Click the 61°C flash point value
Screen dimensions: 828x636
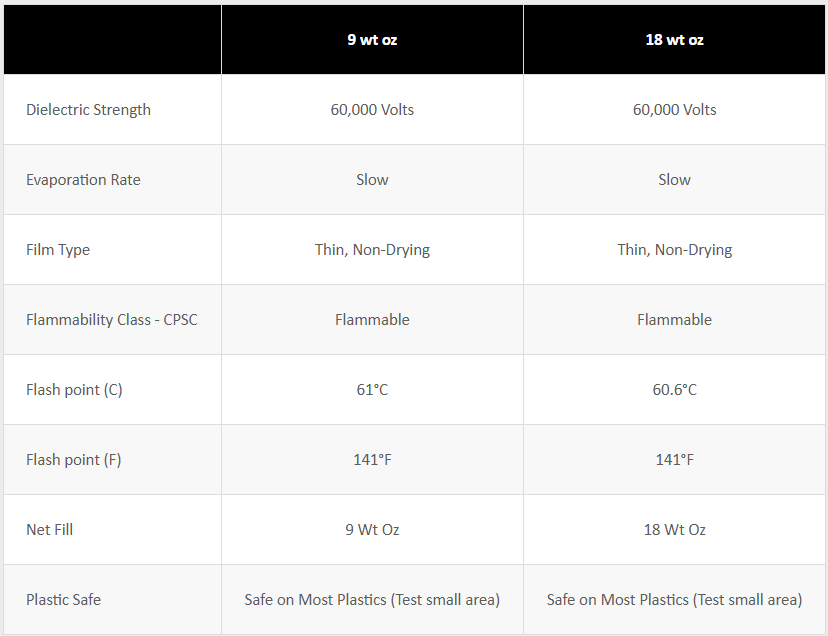click(x=372, y=390)
